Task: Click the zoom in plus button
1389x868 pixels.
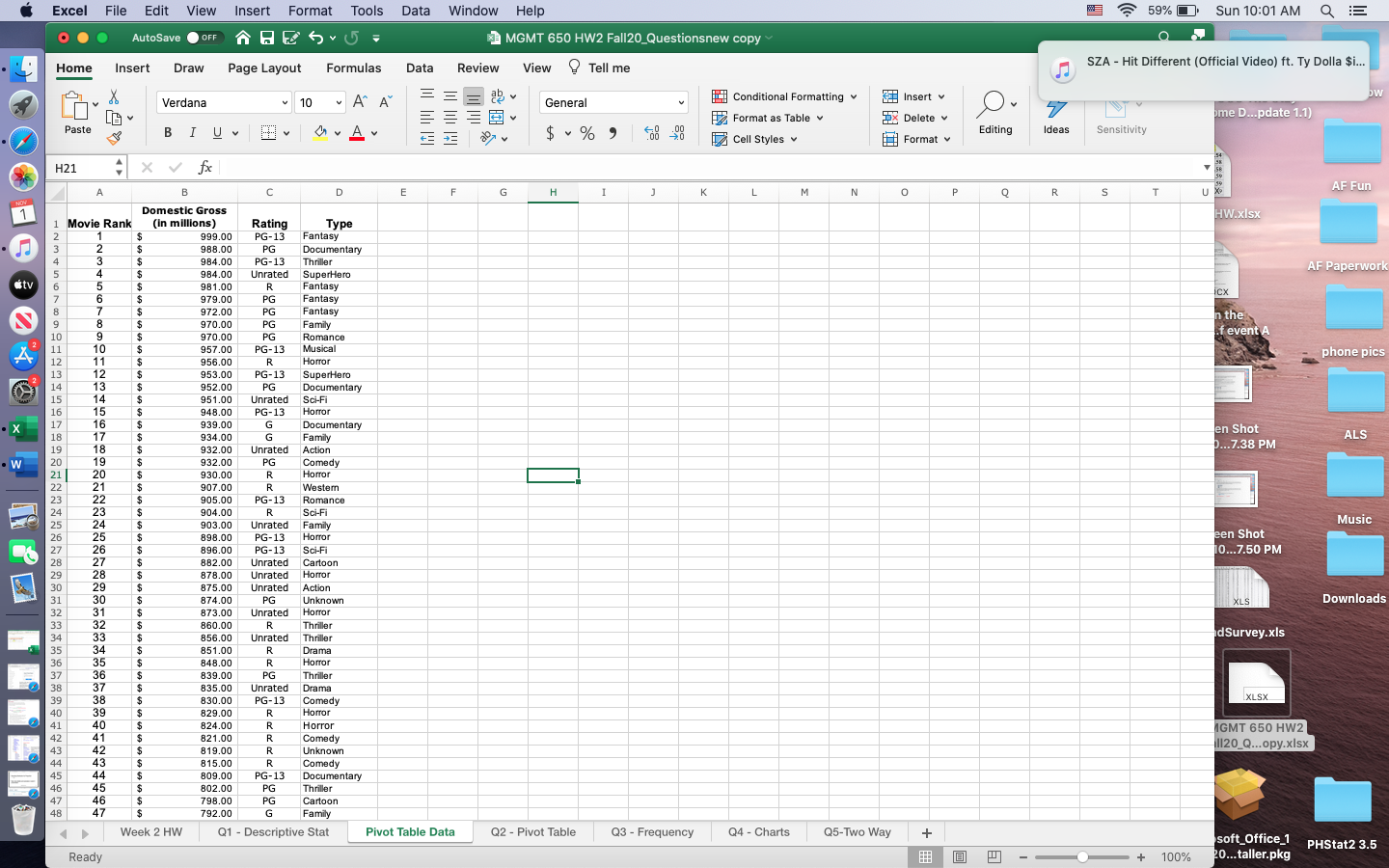Action: (x=1141, y=857)
